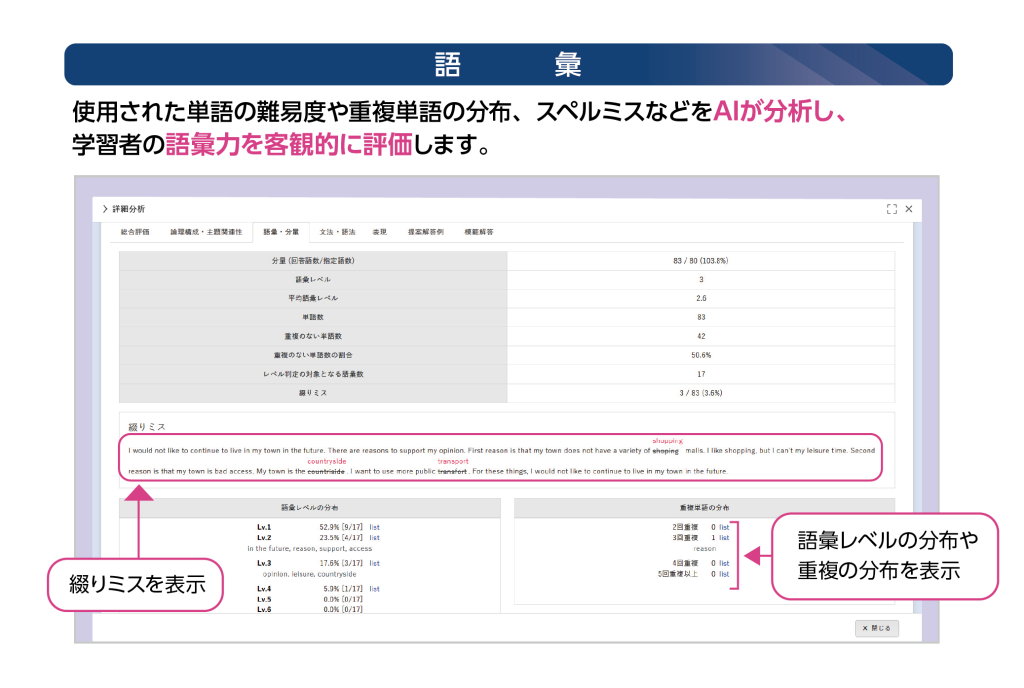
Task: Collapse the 詳細分析 panel chevron
Action: coord(104,209)
